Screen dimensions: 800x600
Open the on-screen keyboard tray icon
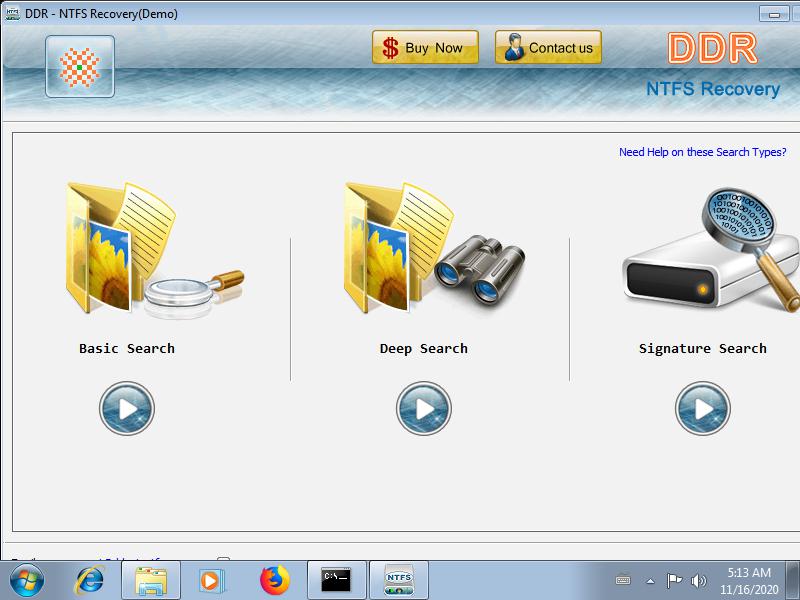click(x=623, y=580)
